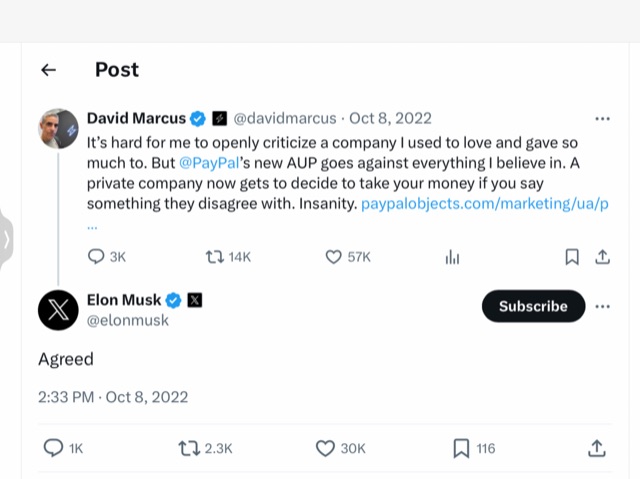The height and width of the screenshot is (479, 640).
Task: Repost Elon Musk's post with 2.3K reposts
Action: [x=188, y=449]
